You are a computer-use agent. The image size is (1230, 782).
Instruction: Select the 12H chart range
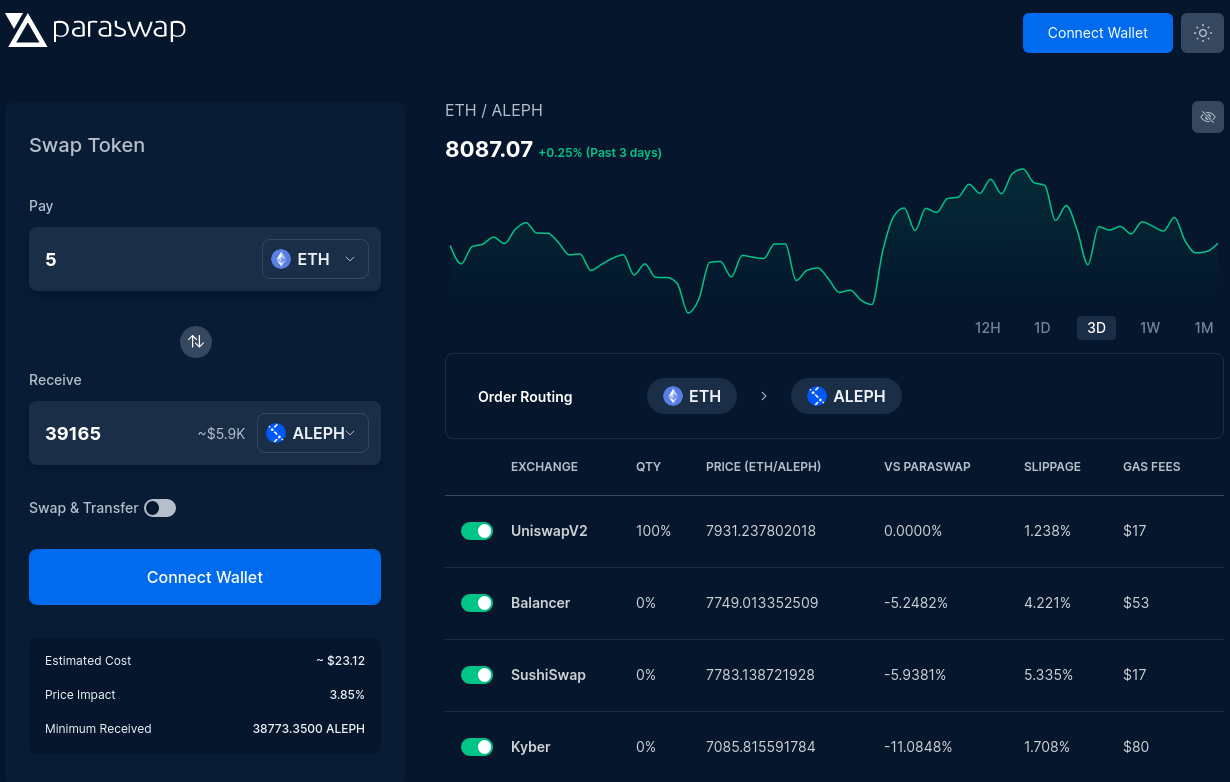[x=987, y=328]
